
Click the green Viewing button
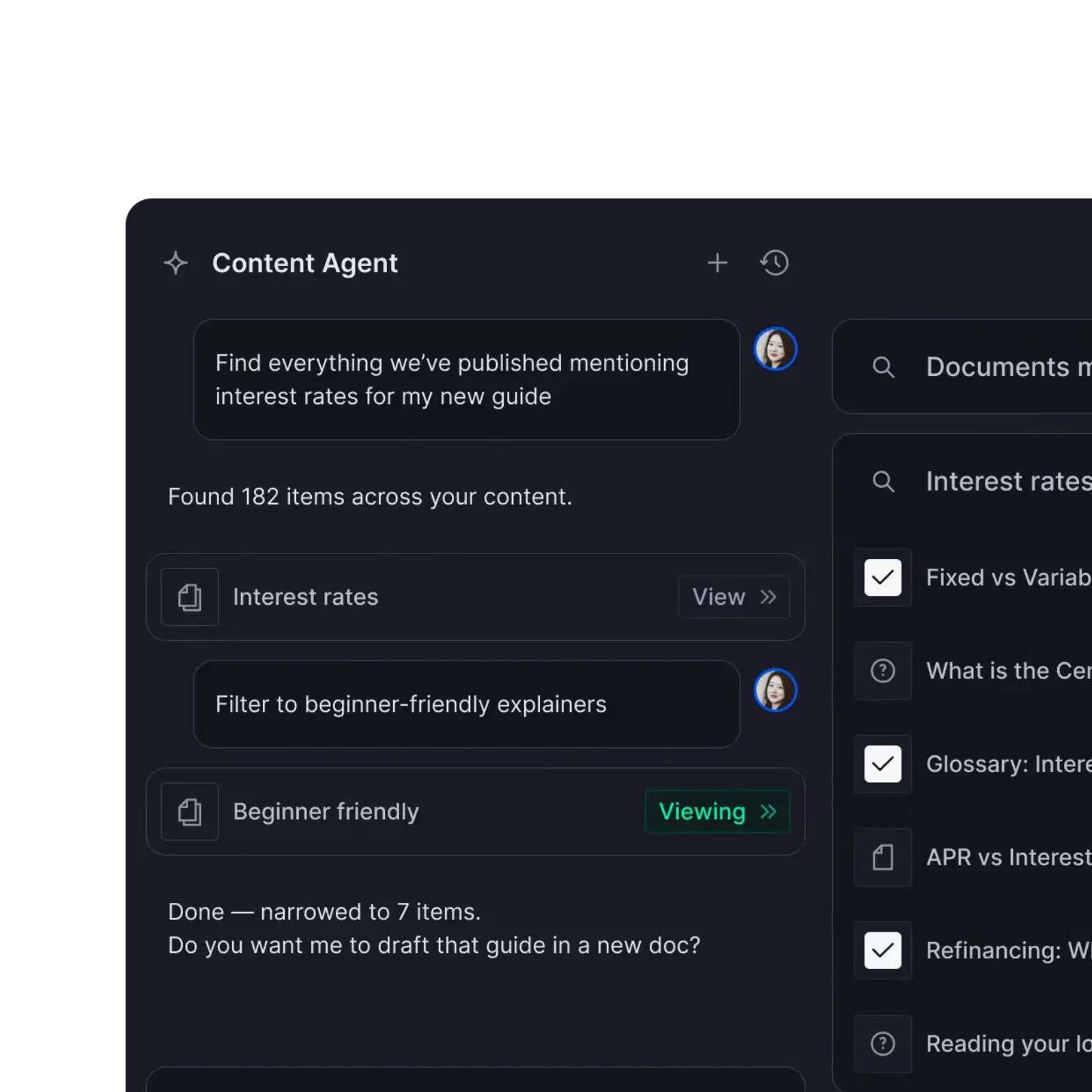click(717, 811)
